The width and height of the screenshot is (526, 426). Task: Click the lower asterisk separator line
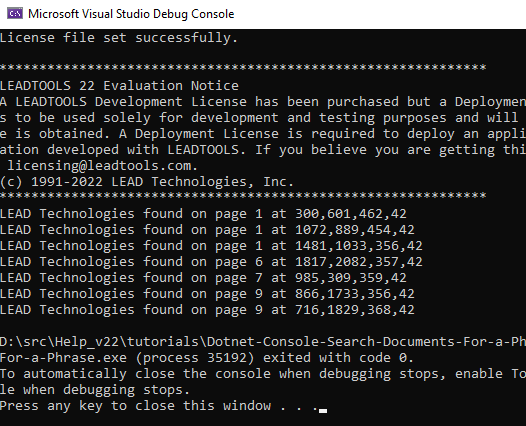[x=243, y=196]
